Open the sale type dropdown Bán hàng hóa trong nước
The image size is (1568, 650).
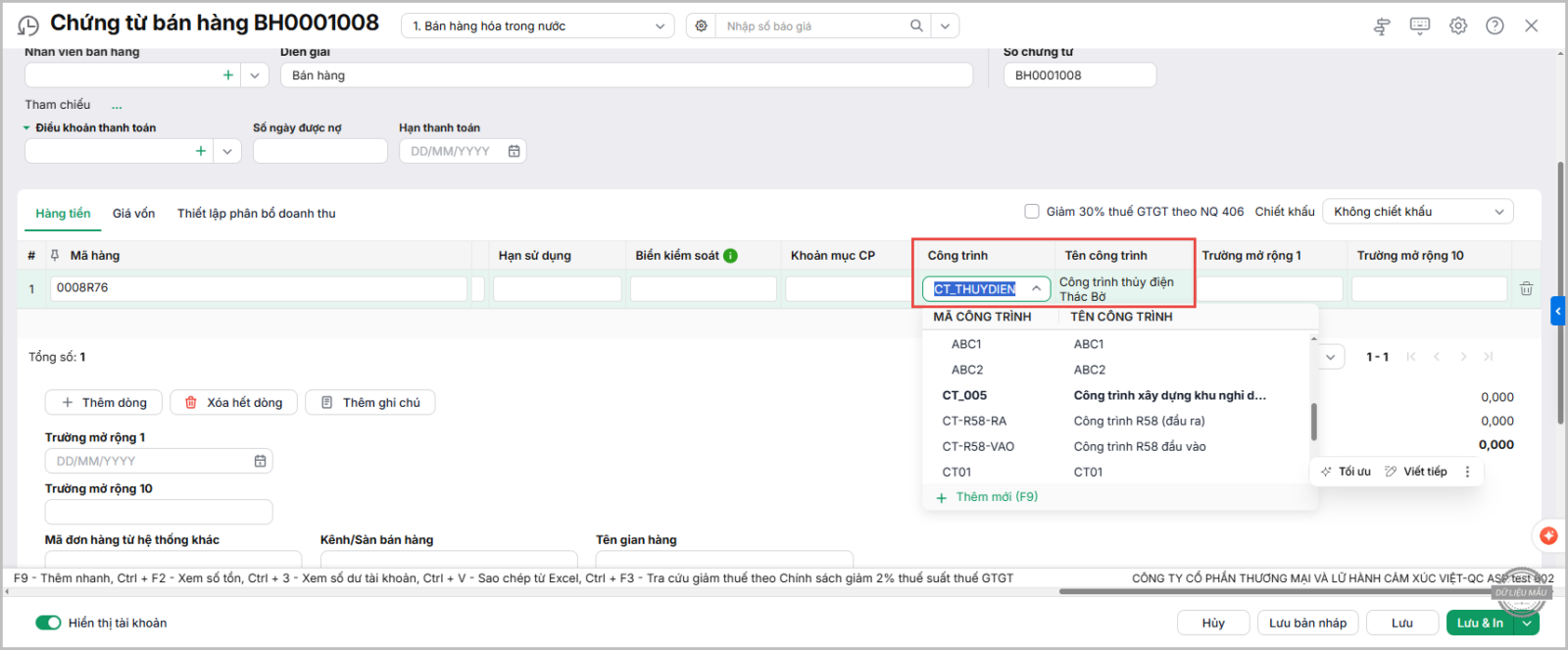click(538, 25)
